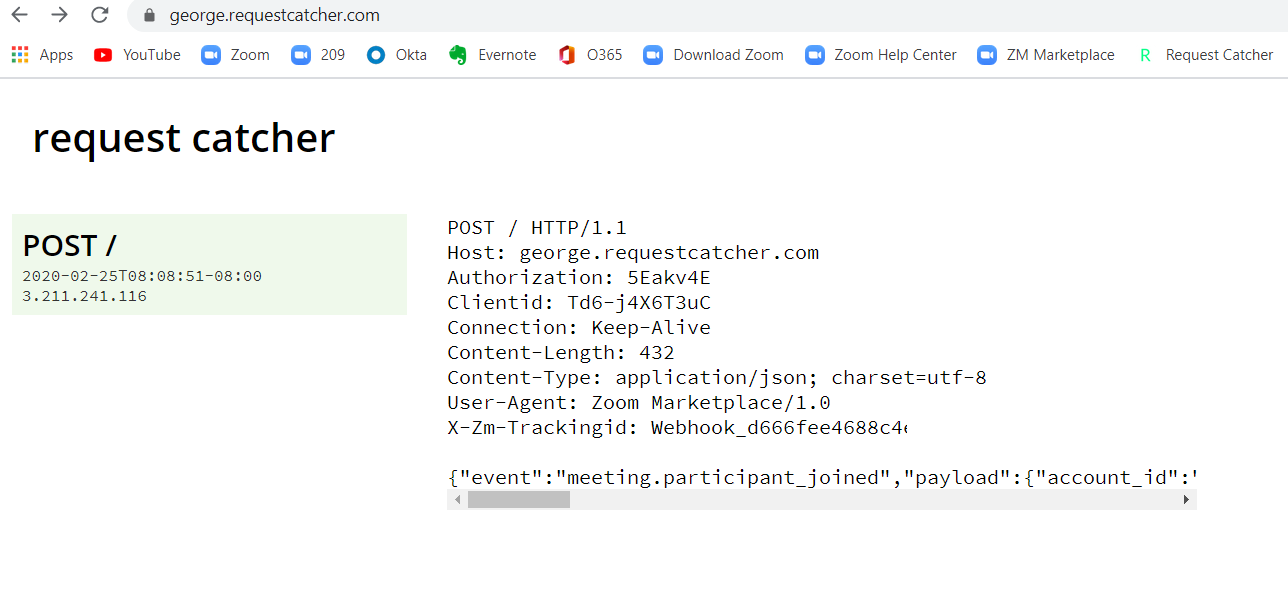
Task: Open the Zoom bookmark
Action: click(x=236, y=55)
